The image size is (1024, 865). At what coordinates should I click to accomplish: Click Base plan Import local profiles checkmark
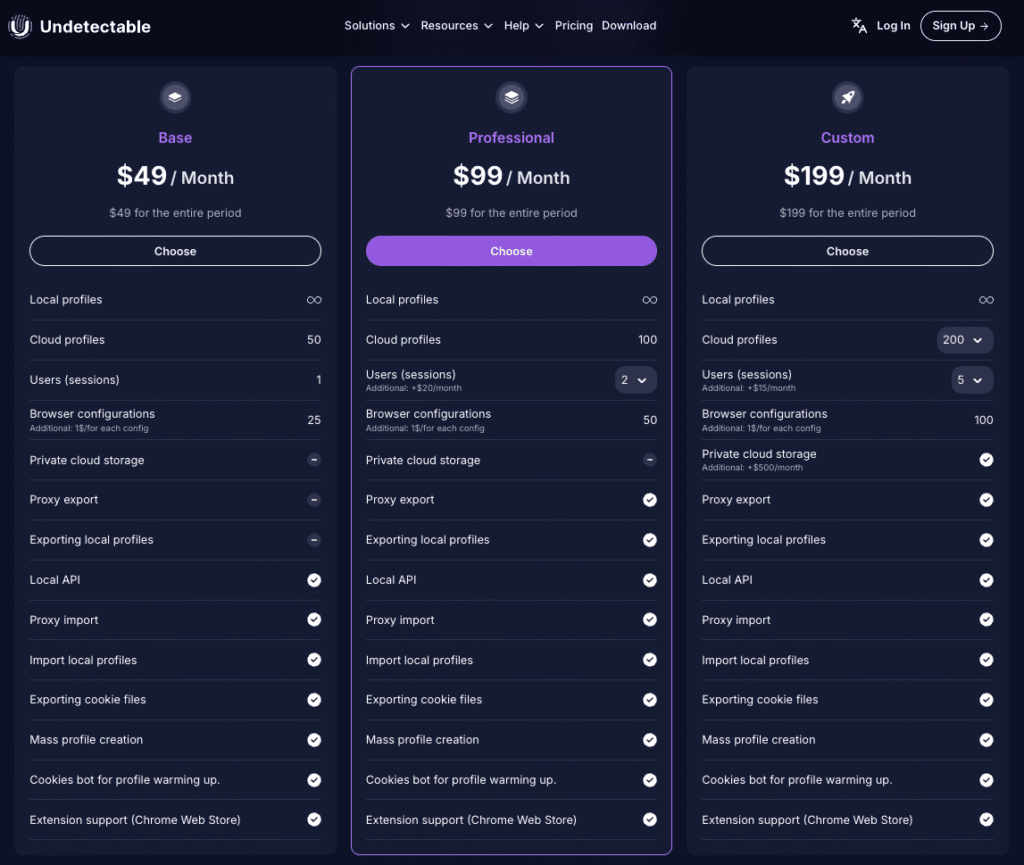tap(314, 659)
